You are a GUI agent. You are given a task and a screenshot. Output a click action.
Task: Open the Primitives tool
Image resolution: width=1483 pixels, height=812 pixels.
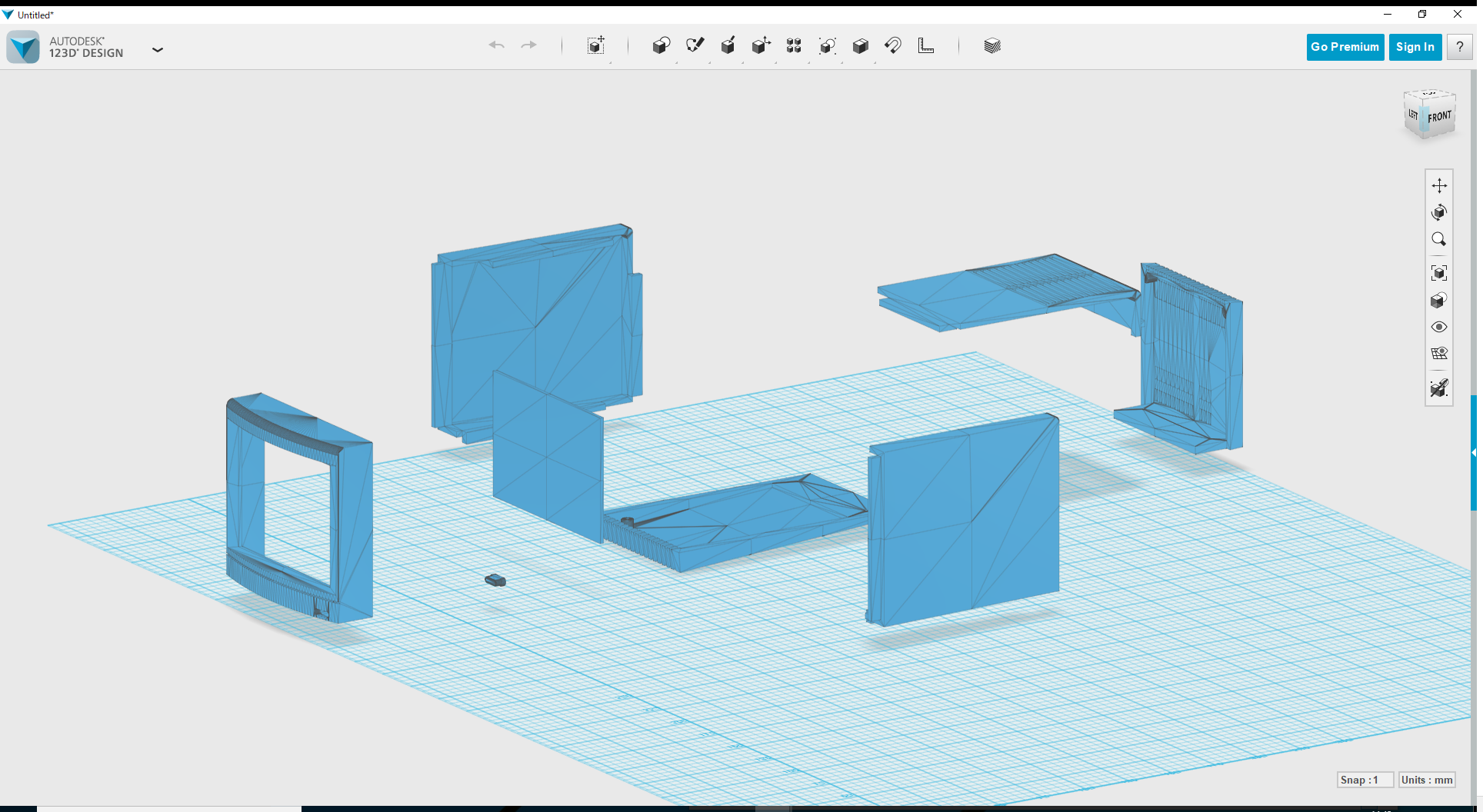[662, 45]
